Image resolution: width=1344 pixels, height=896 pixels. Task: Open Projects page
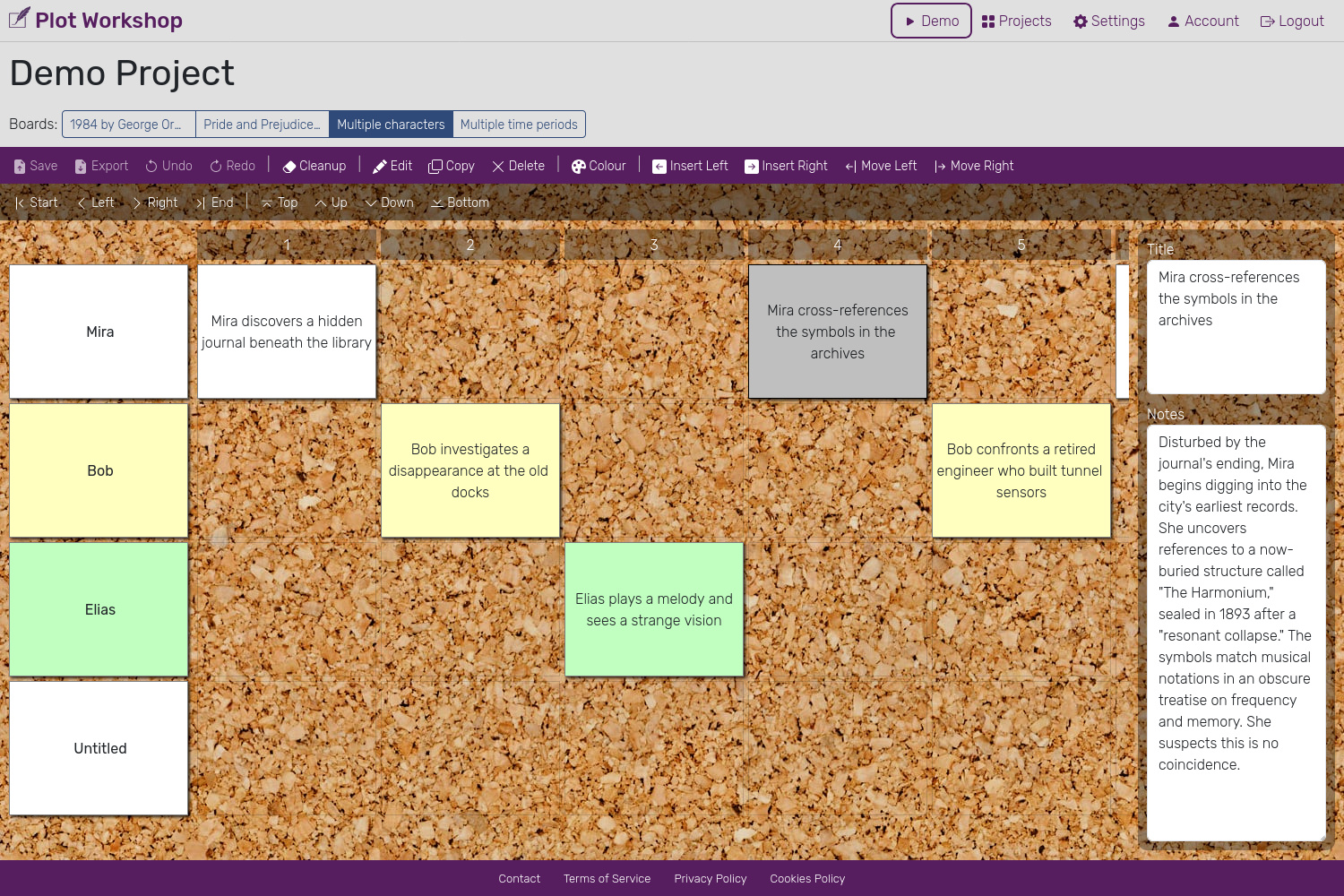[1016, 21]
